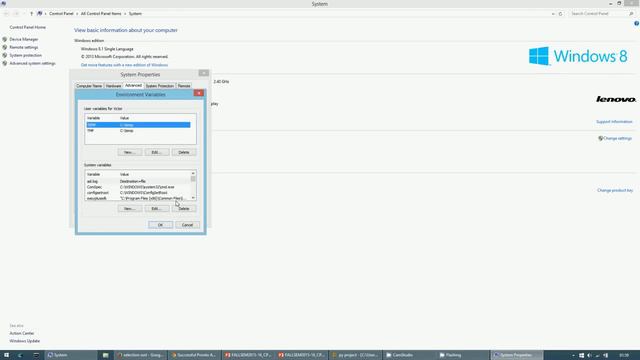Click the Advanced system settings shield icon
The image size is (640, 360).
pos(5,63)
